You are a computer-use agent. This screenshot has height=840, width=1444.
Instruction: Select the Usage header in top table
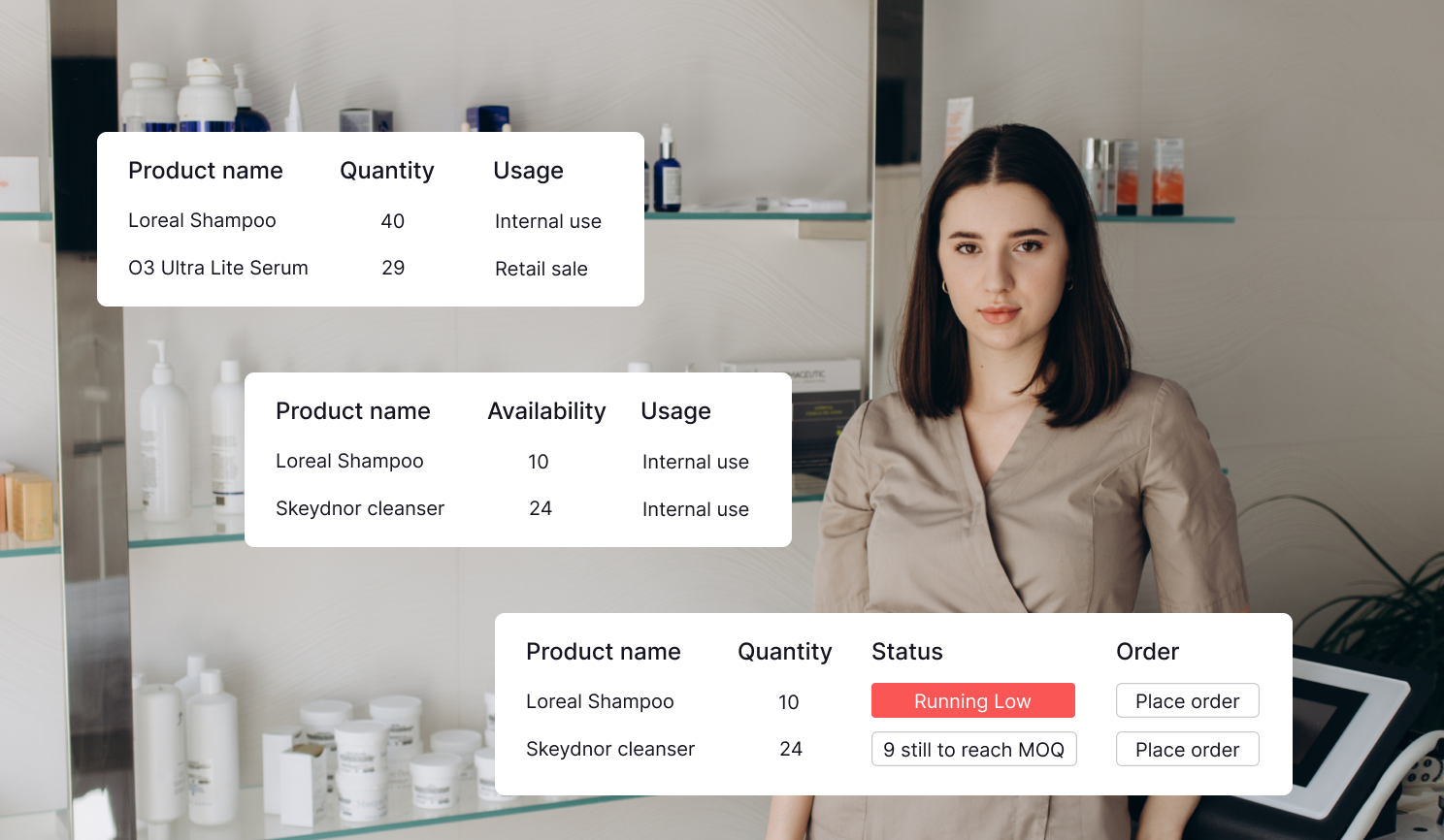(528, 170)
